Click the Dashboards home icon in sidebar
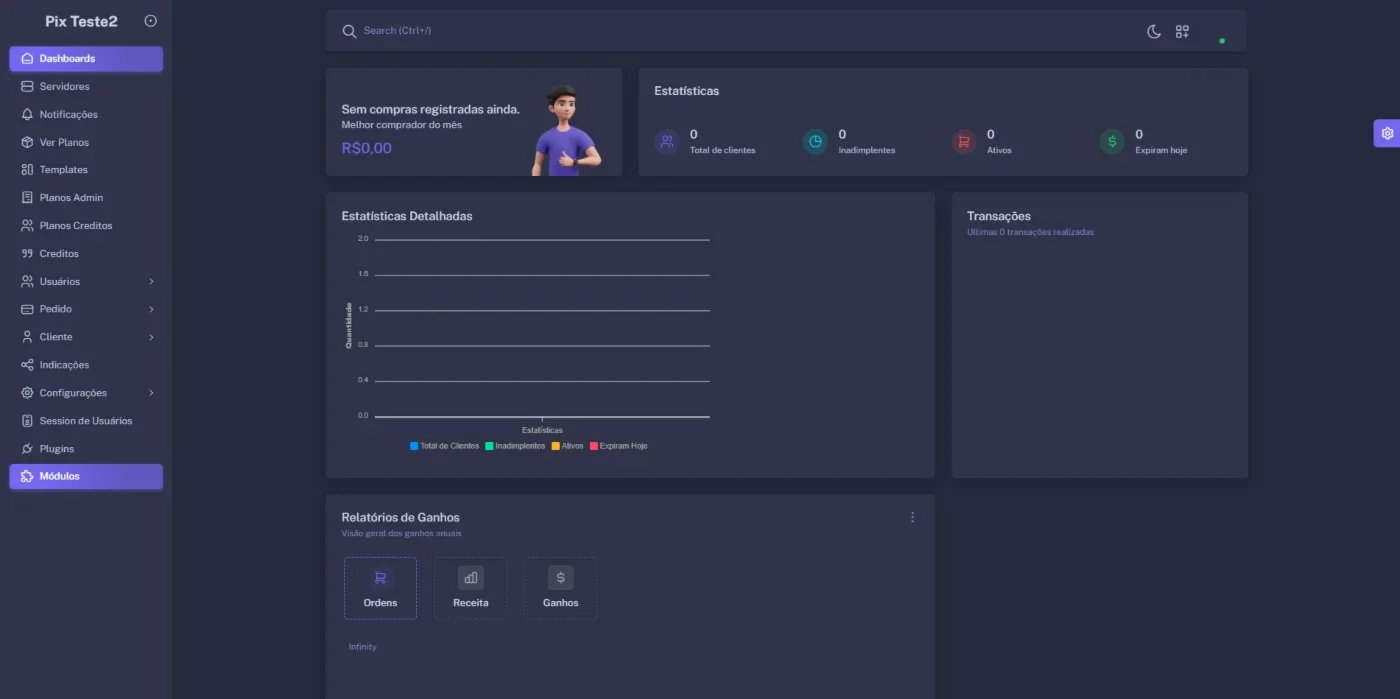 27,59
